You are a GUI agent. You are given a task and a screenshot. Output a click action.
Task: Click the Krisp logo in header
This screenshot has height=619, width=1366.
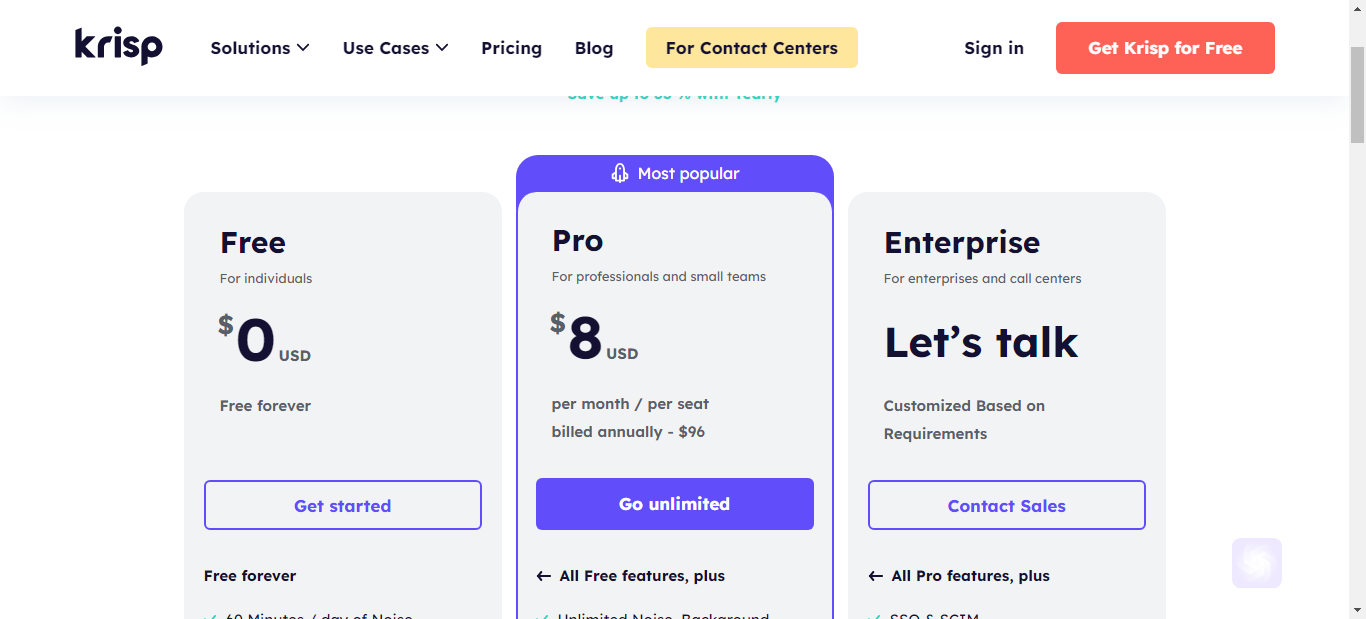pos(118,46)
